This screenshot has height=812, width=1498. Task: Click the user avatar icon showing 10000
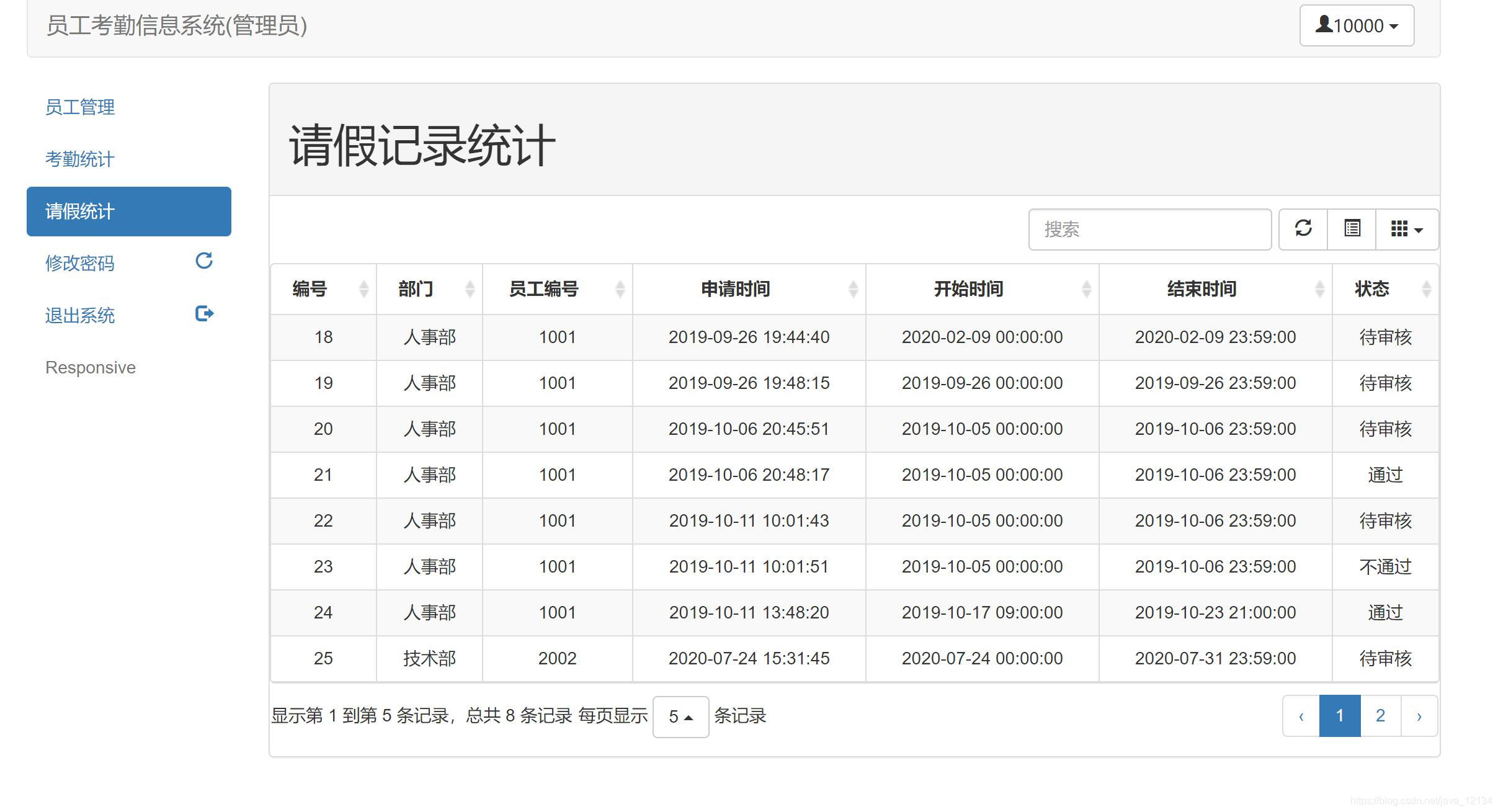coord(1324,25)
